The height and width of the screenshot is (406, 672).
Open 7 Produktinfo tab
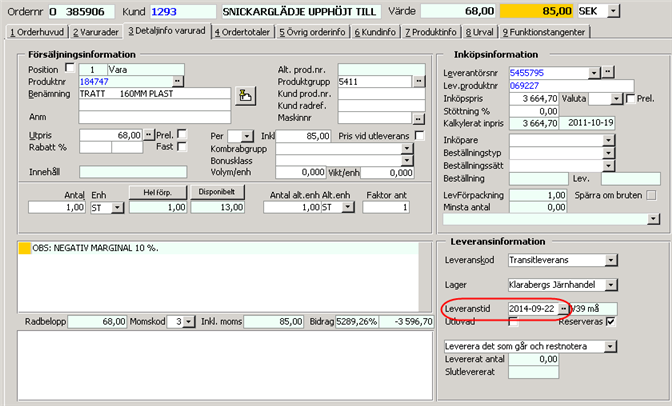pos(431,32)
